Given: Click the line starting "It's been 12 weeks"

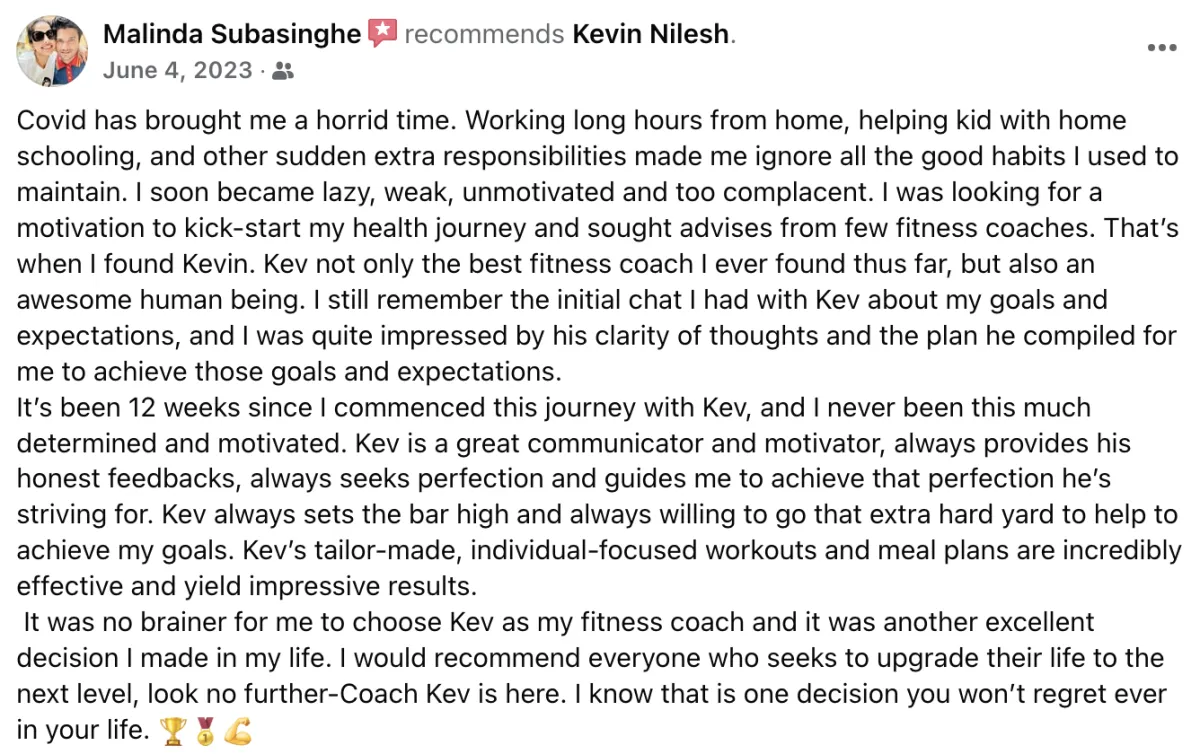Looking at the screenshot, I should click(553, 408).
